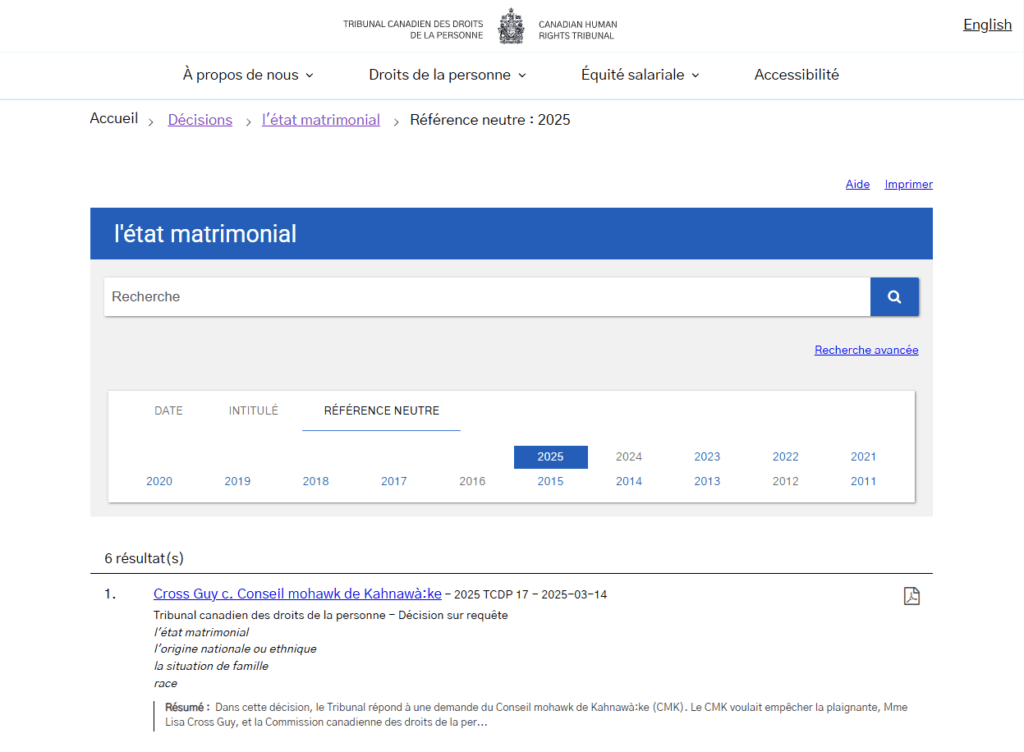Click the Canadian coat of arms logo

(511, 27)
